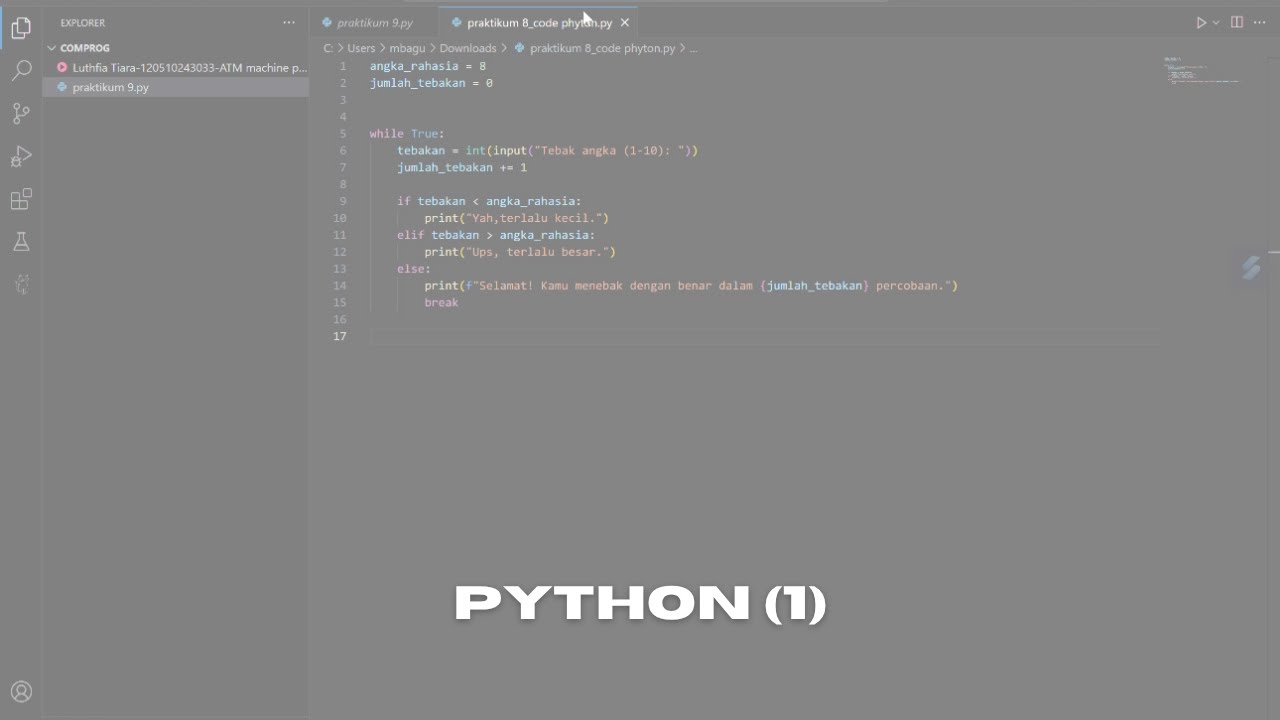Click the C: breadcrumb segment
Screen dimensions: 1280x720
pyautogui.click(x=328, y=48)
